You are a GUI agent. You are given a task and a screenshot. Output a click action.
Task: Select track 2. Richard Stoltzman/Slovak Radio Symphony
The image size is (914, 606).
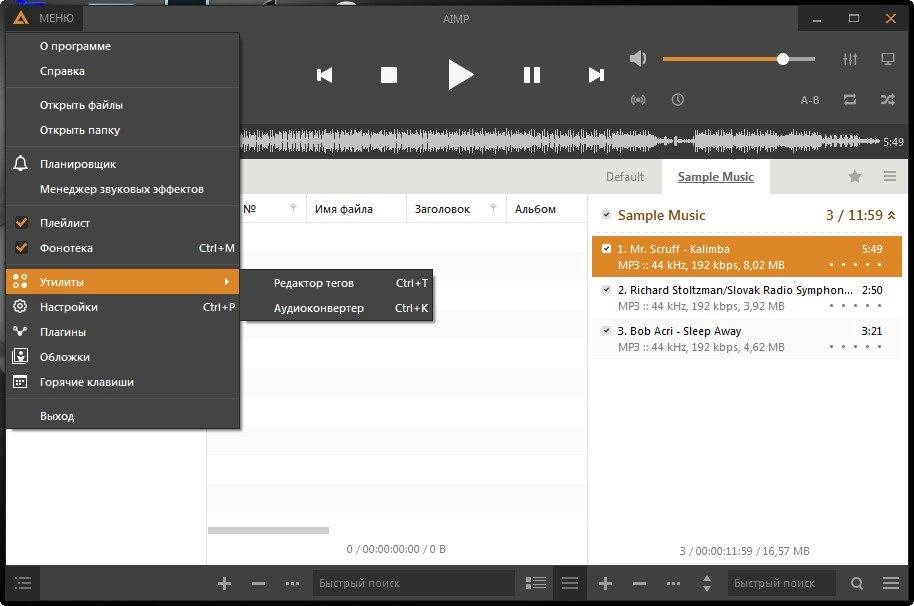coord(747,297)
